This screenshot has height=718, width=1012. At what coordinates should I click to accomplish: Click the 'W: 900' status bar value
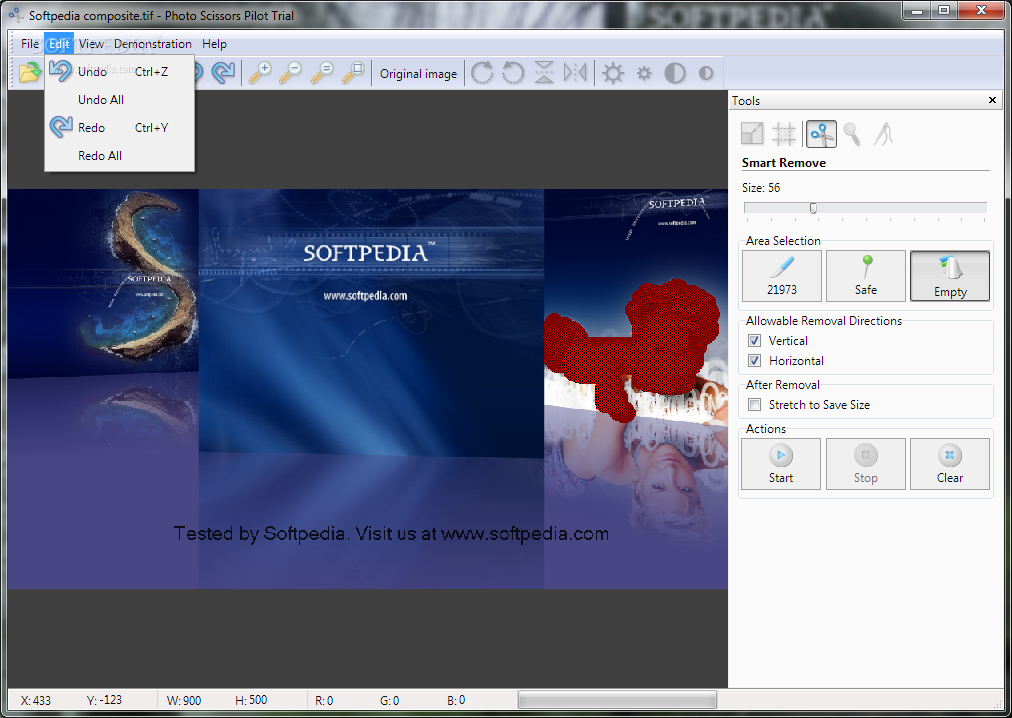tap(184, 701)
